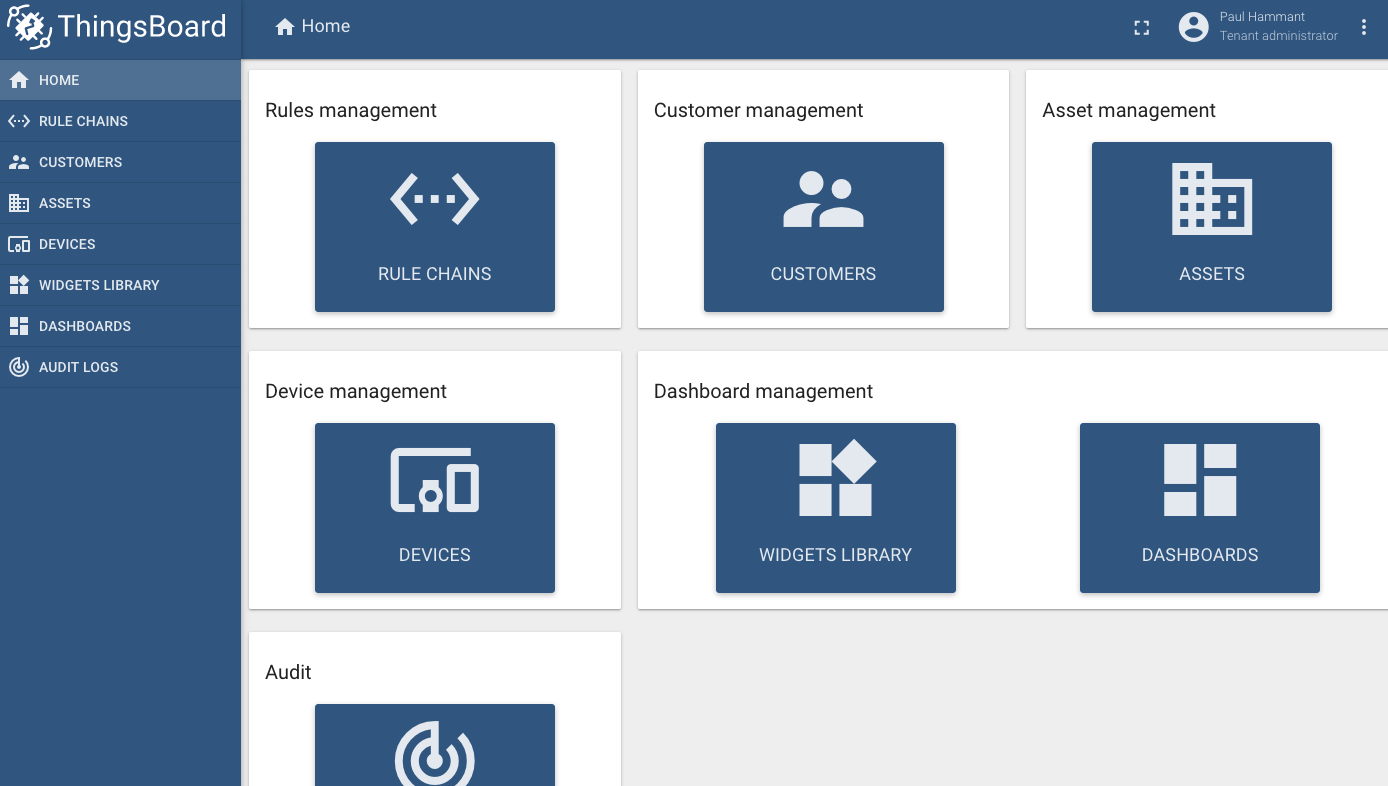This screenshot has height=786, width=1388.
Task: Click the Customer management heading
Action: [758, 111]
